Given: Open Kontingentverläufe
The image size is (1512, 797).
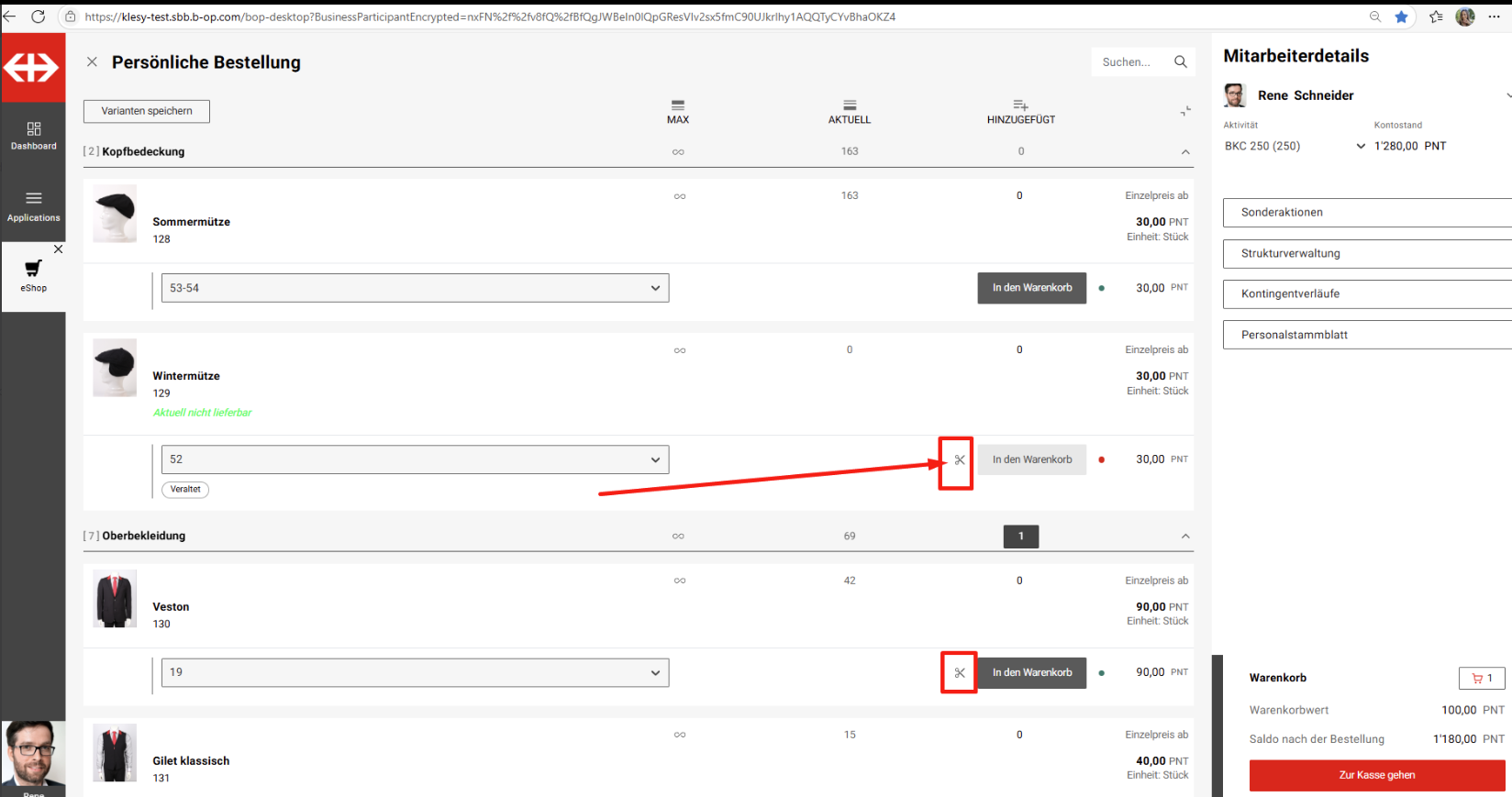Looking at the screenshot, I should tap(1367, 294).
